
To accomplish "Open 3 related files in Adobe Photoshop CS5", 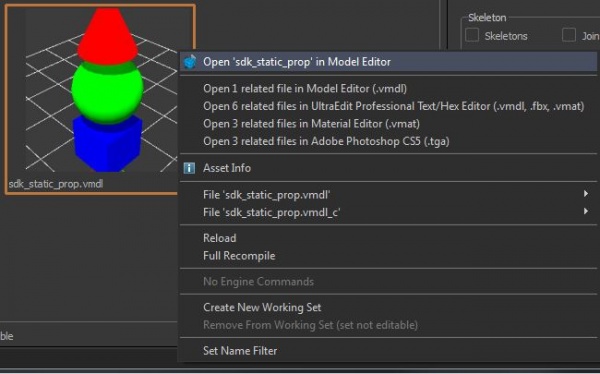I will click(x=388, y=141).
